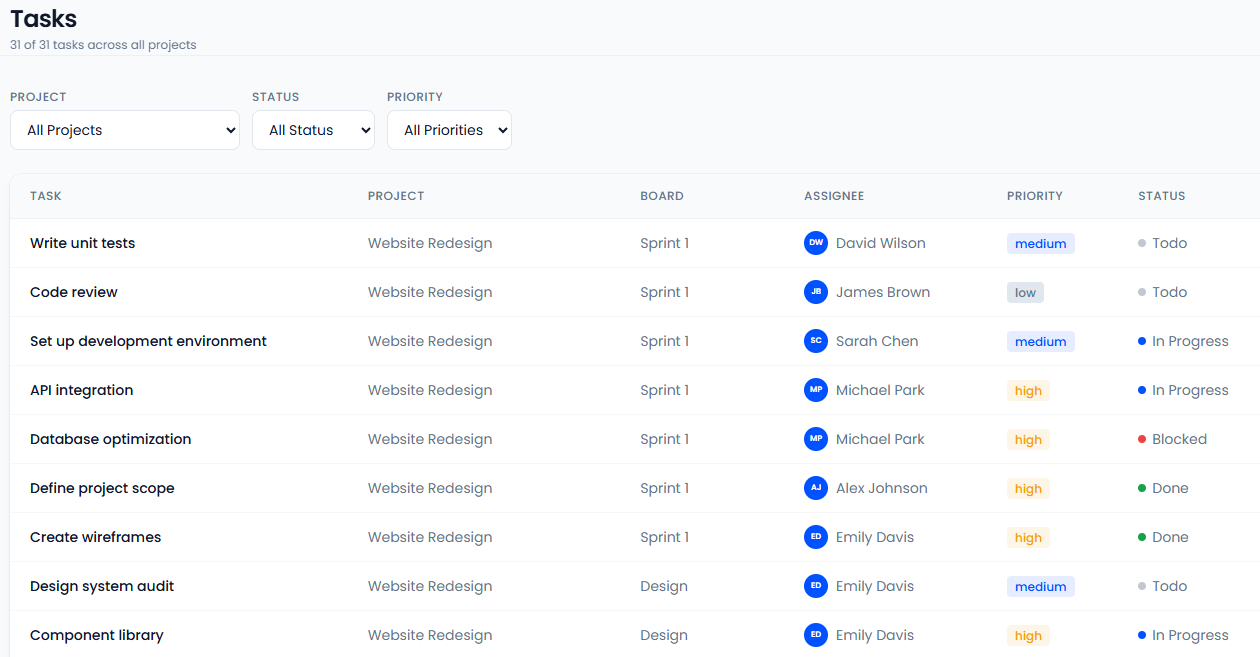
Task: Click the TASK column header
Action: click(45, 196)
